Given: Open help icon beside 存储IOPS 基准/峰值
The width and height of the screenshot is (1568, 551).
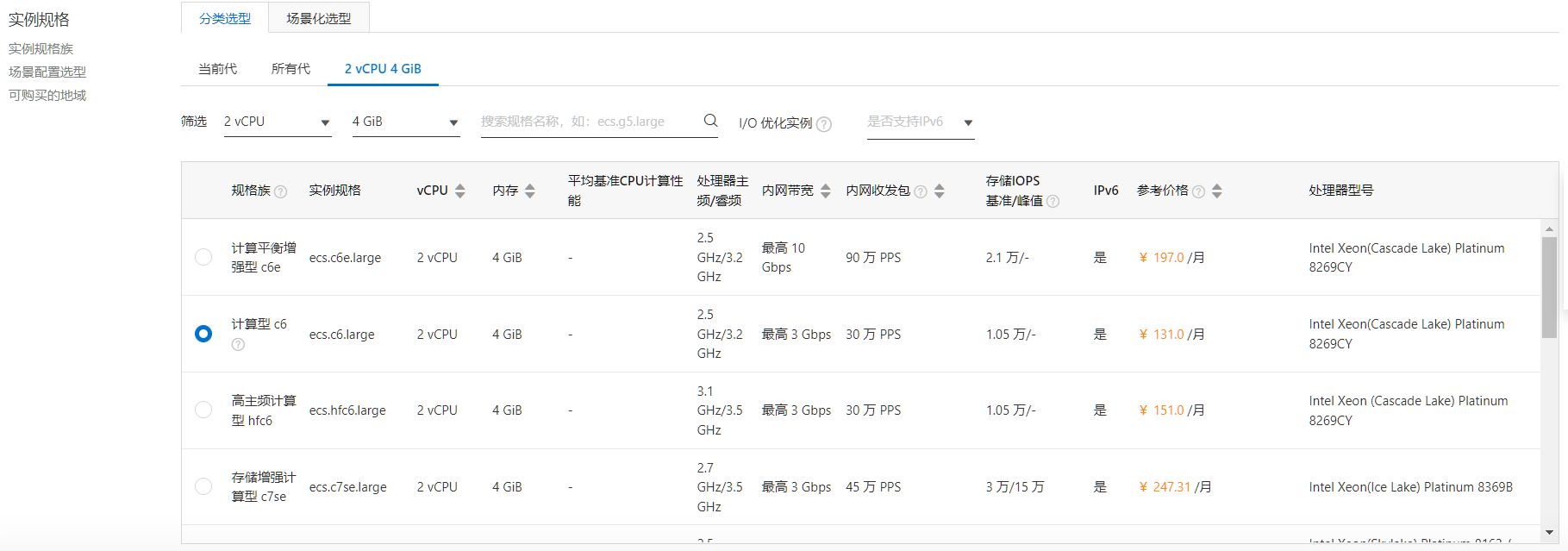Looking at the screenshot, I should (x=1053, y=202).
